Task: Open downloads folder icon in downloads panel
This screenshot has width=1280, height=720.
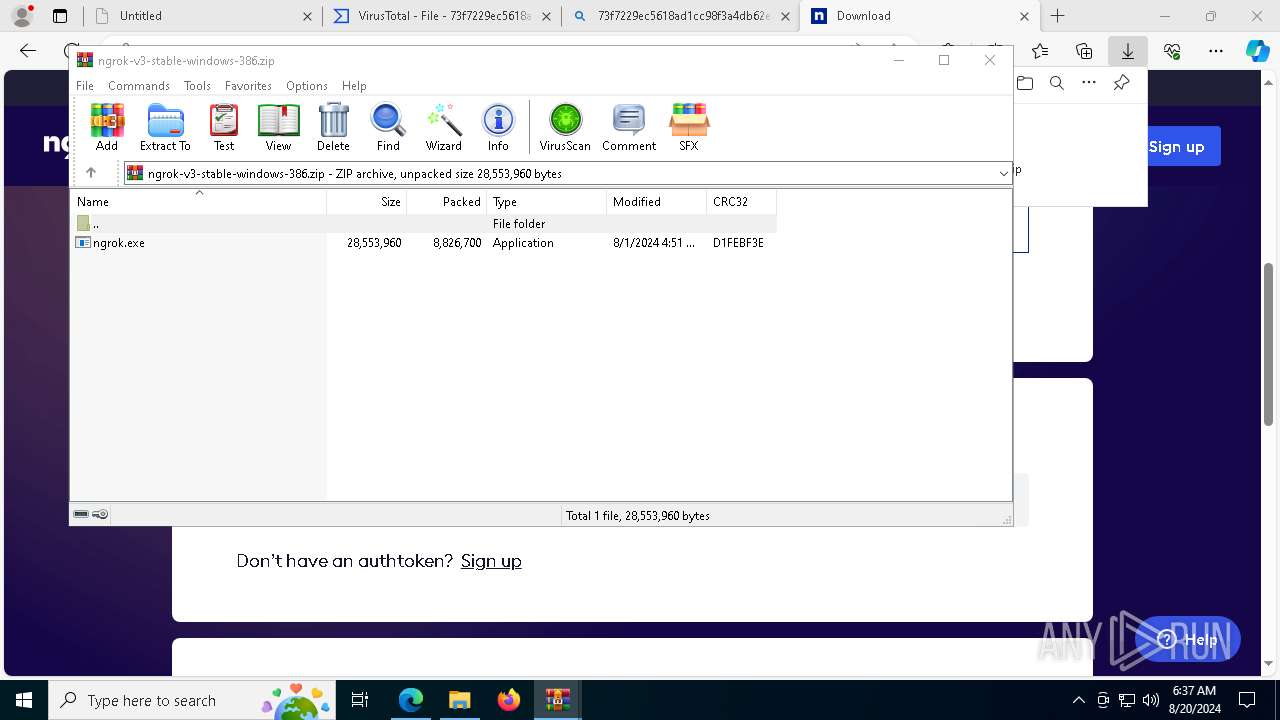Action: click(x=1025, y=83)
